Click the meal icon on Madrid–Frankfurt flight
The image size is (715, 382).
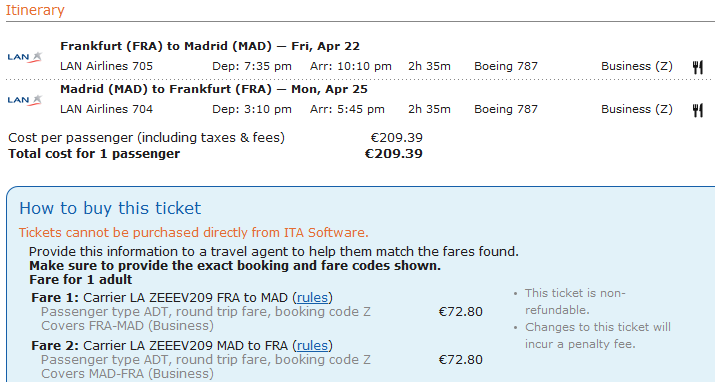click(697, 110)
